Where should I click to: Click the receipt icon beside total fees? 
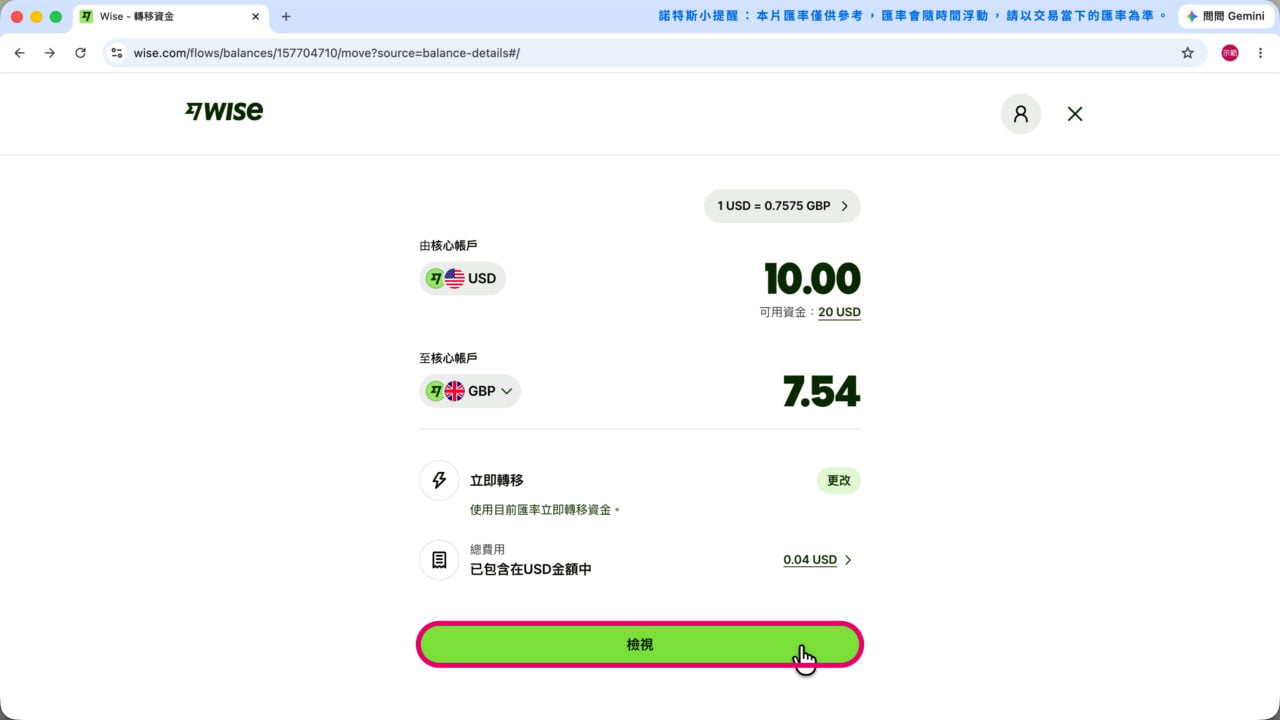coord(439,560)
